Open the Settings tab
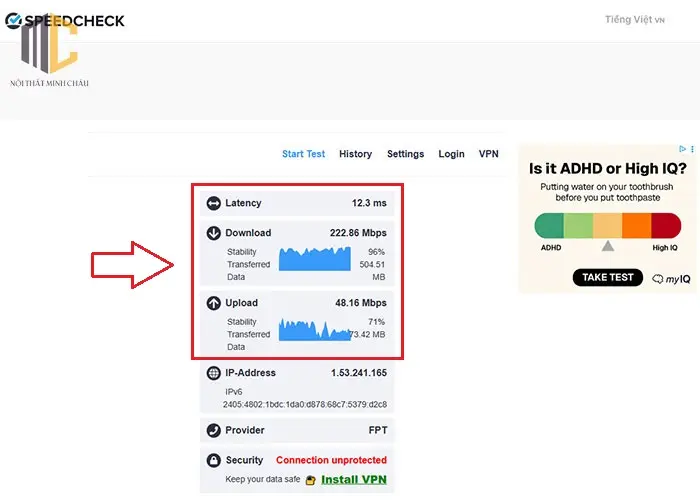The image size is (700, 500). (x=405, y=154)
